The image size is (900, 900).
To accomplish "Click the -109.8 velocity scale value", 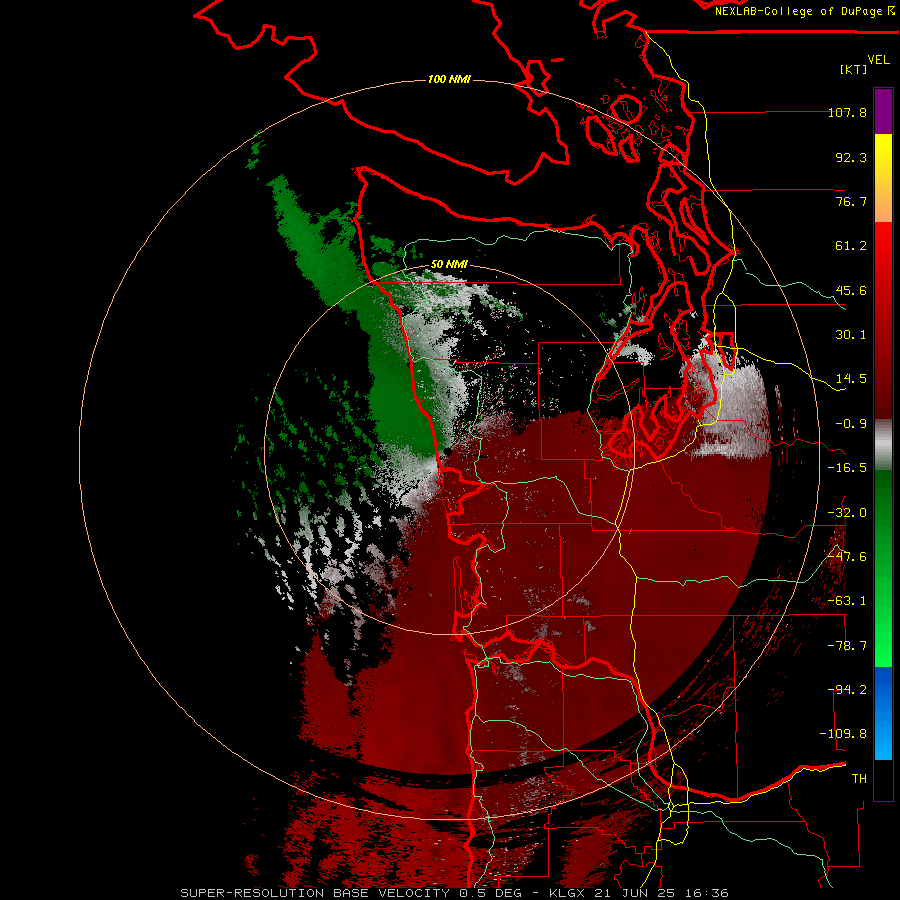I will [x=843, y=734].
